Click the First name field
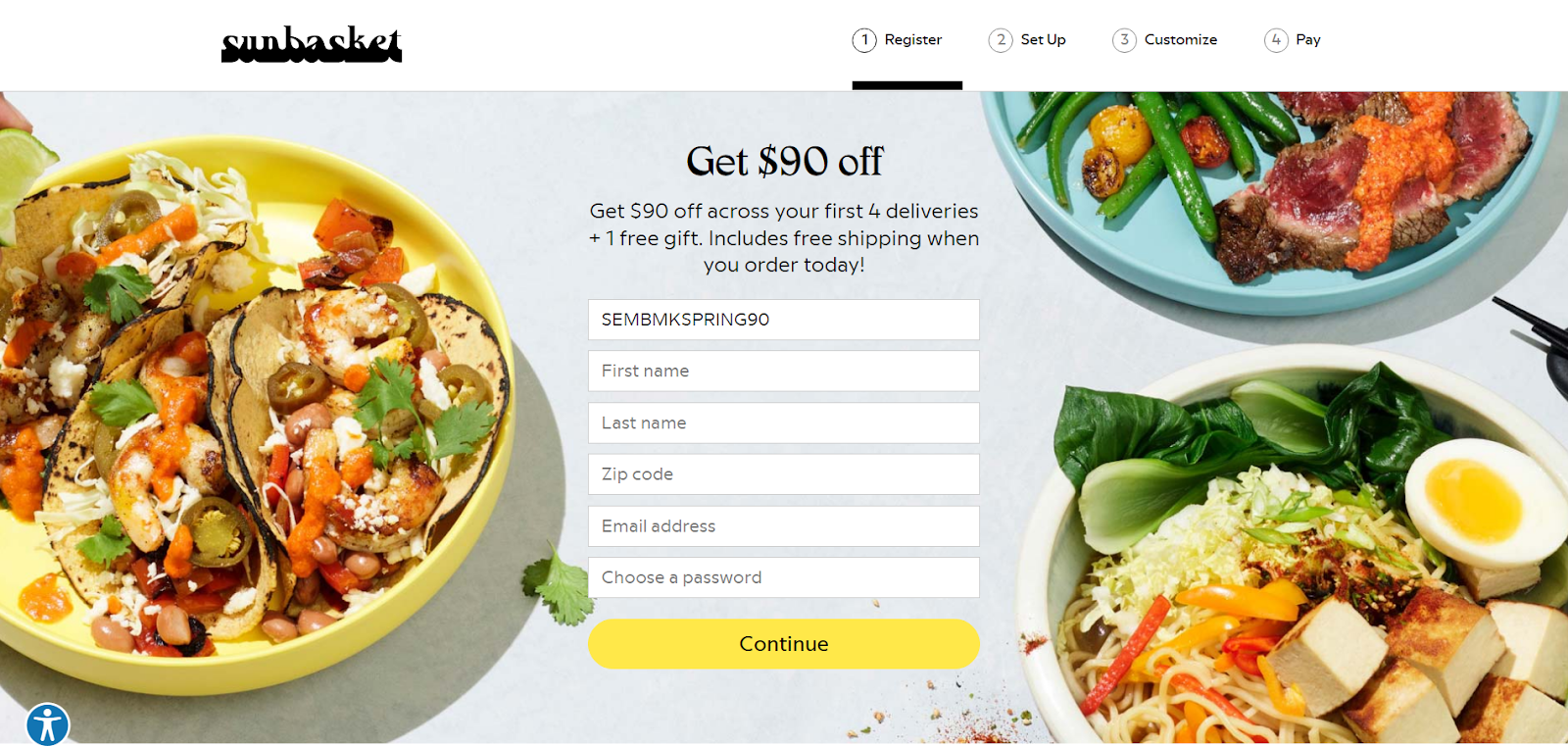 click(784, 372)
